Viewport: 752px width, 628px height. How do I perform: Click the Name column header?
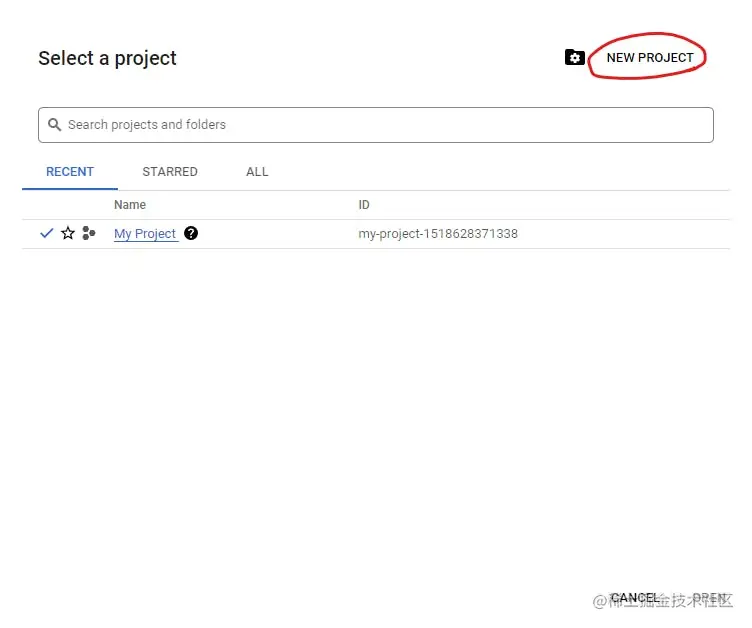(x=130, y=205)
